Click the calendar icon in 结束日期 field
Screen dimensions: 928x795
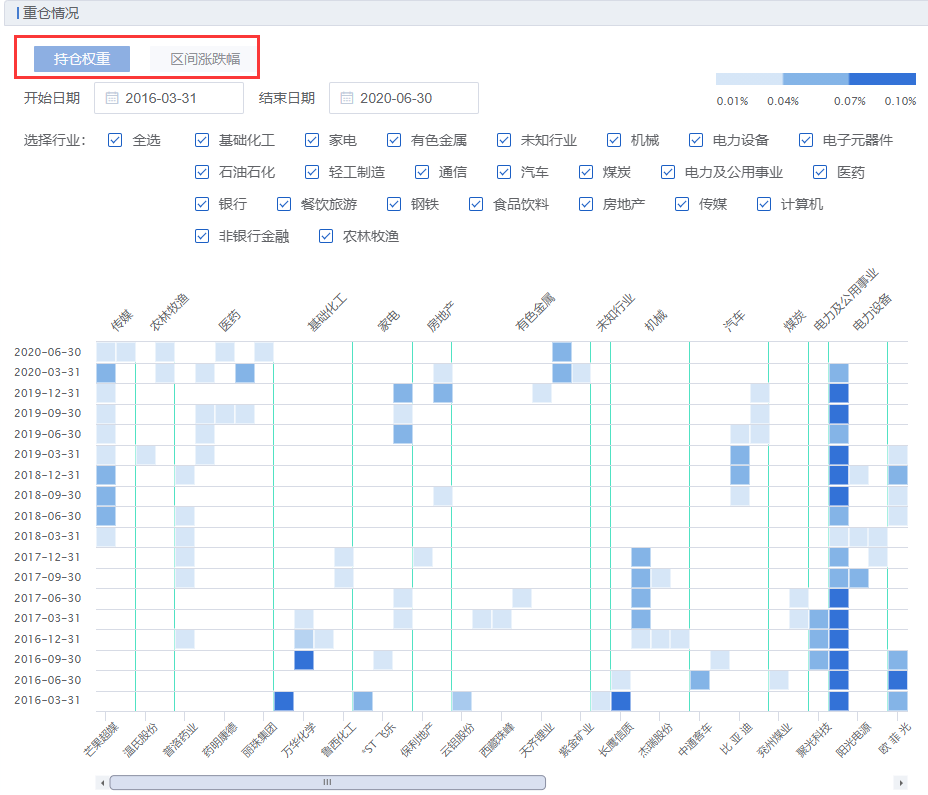[x=347, y=98]
